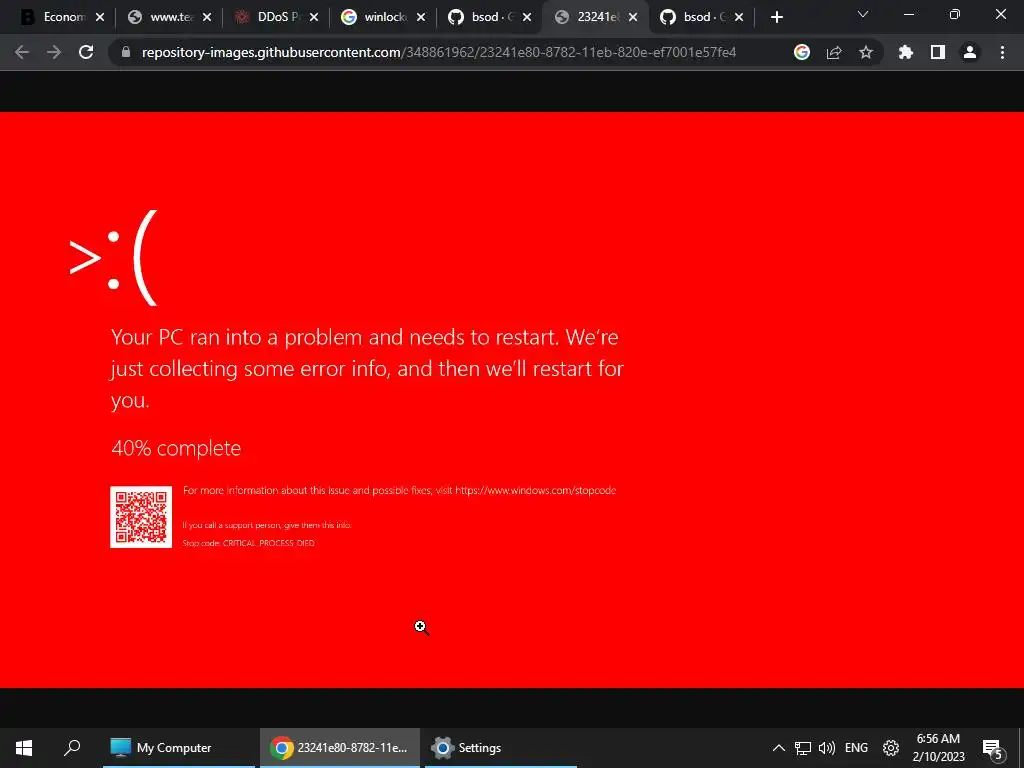1024x768 pixels.
Task: Open a new tab with plus button
Action: pos(776,17)
